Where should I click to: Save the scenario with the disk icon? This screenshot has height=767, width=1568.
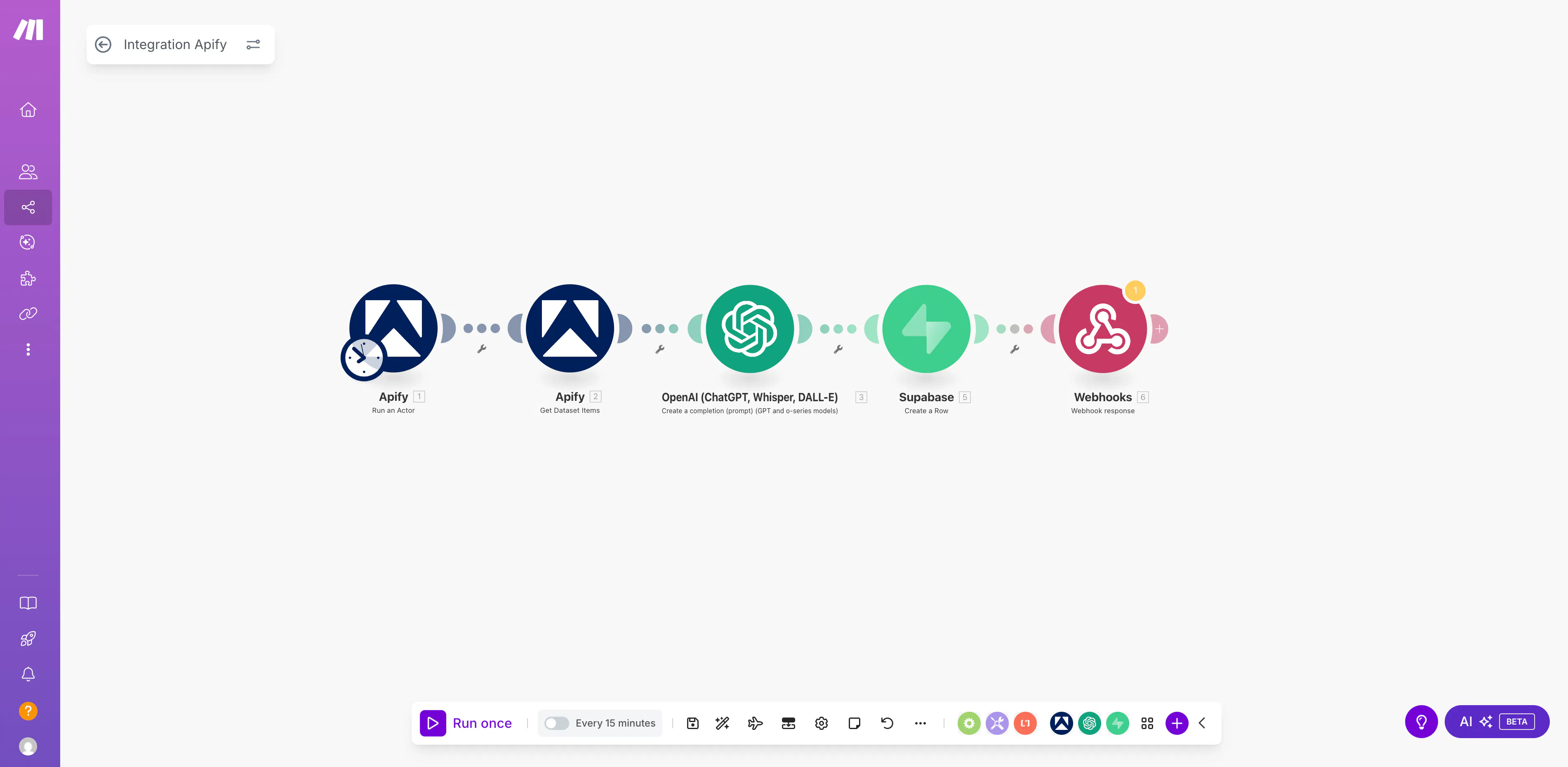pyautogui.click(x=693, y=723)
